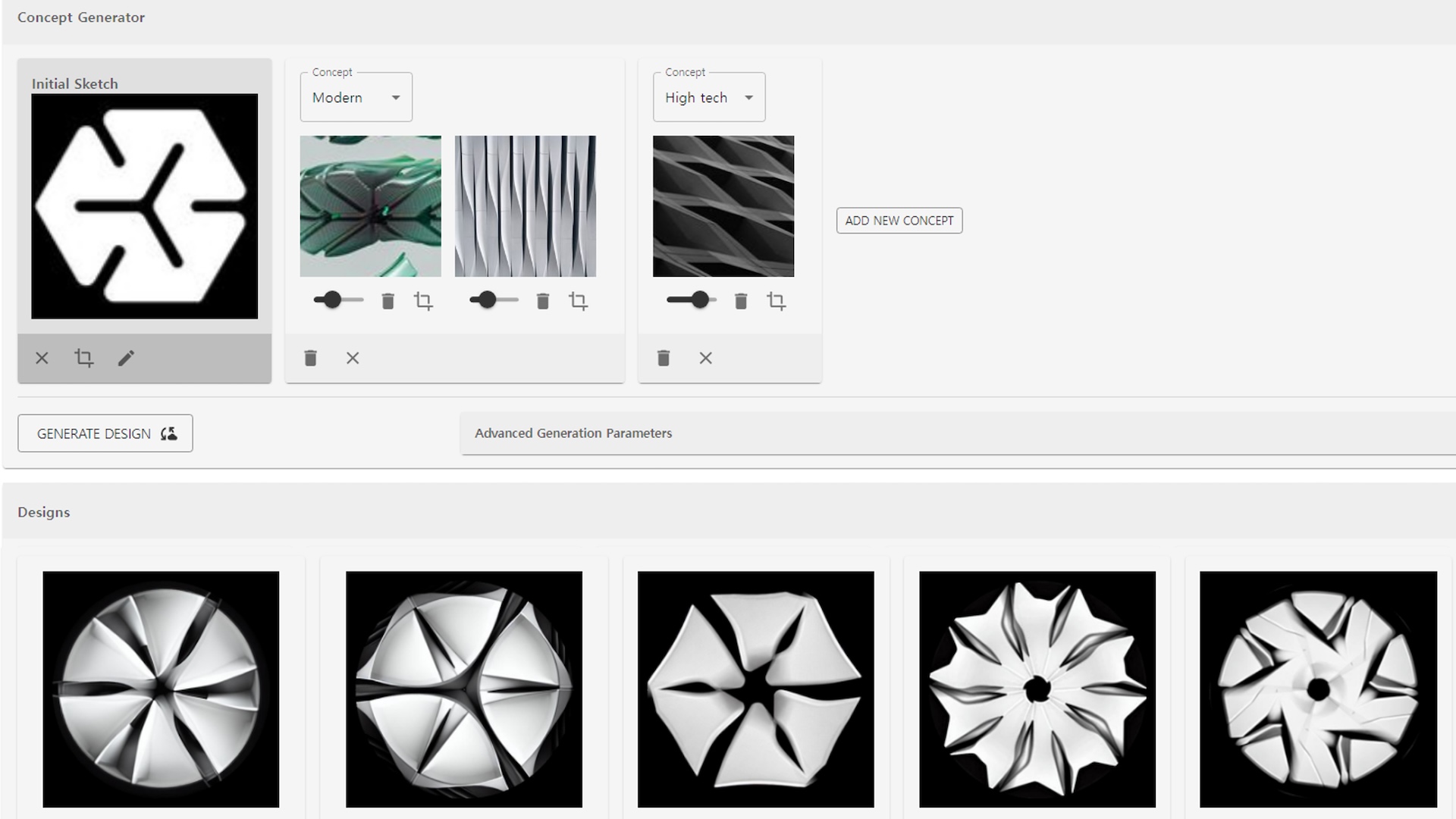This screenshot has height=819, width=1456.
Task: Click Add New Concept button
Action: 899,221
